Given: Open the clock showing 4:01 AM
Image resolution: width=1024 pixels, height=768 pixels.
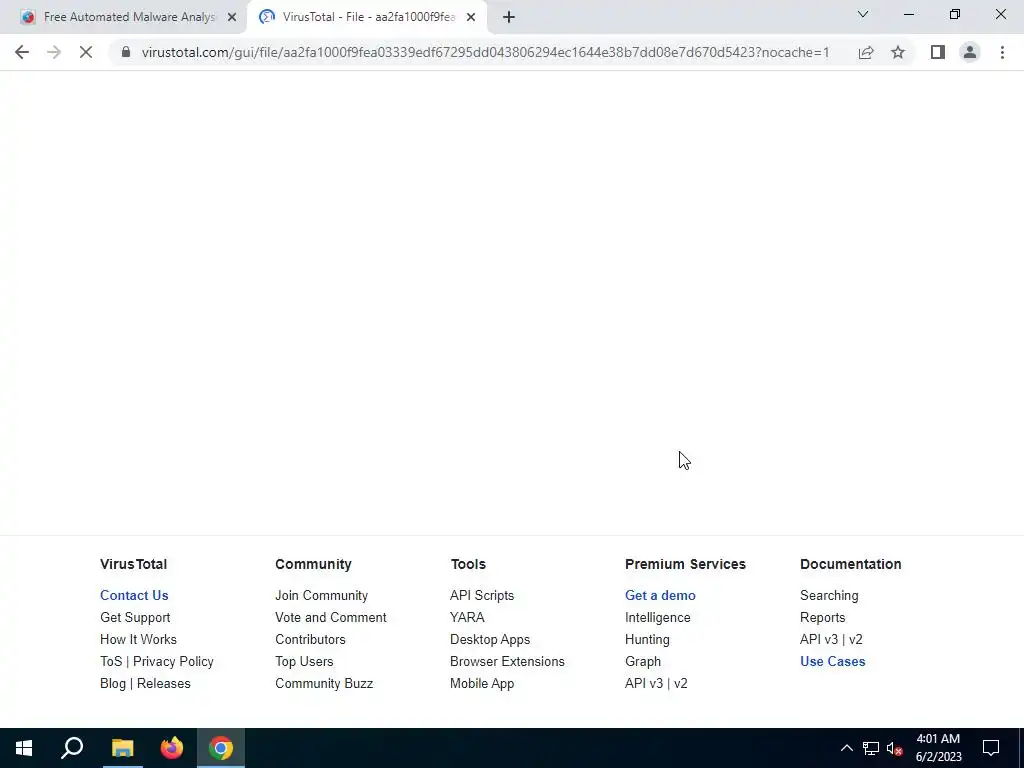Looking at the screenshot, I should [938, 748].
